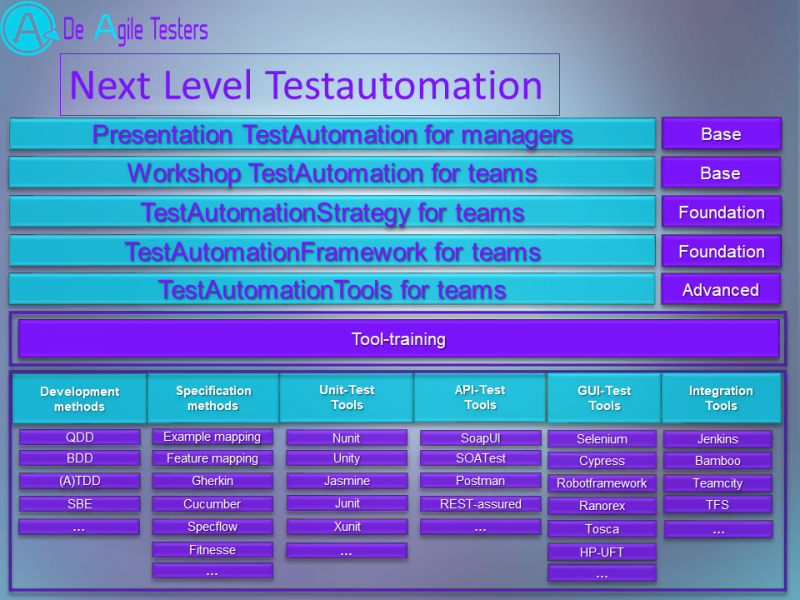Select TestAutomationStrategy for teams bar

point(332,212)
